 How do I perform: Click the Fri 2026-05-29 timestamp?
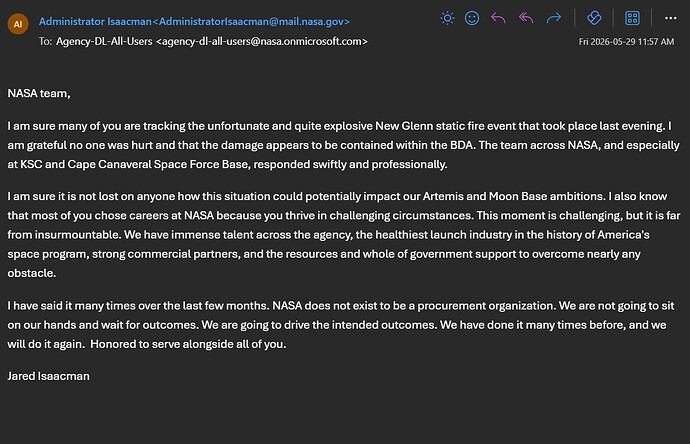click(x=626, y=42)
